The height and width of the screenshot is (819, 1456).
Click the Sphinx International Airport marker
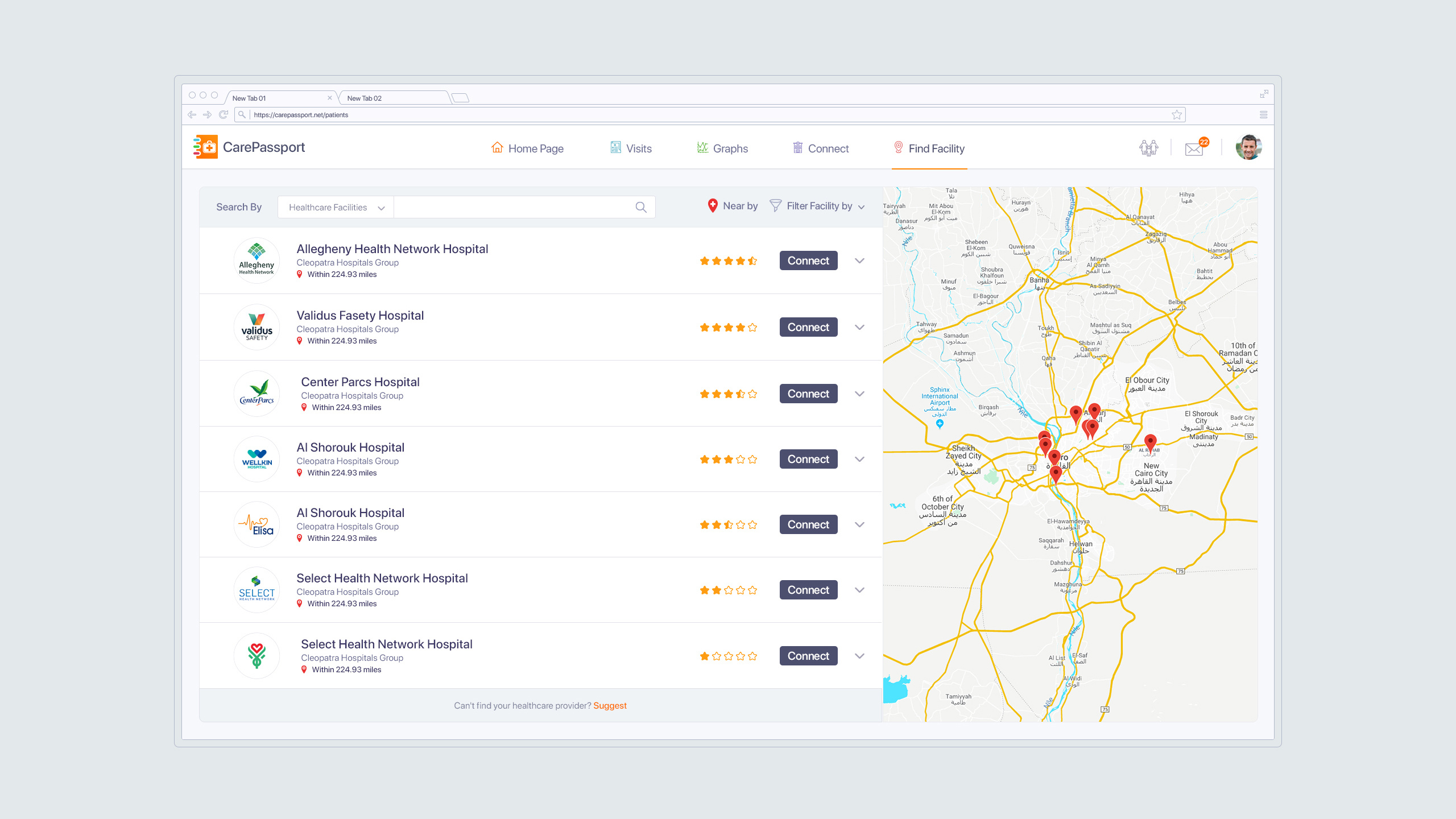[940, 424]
